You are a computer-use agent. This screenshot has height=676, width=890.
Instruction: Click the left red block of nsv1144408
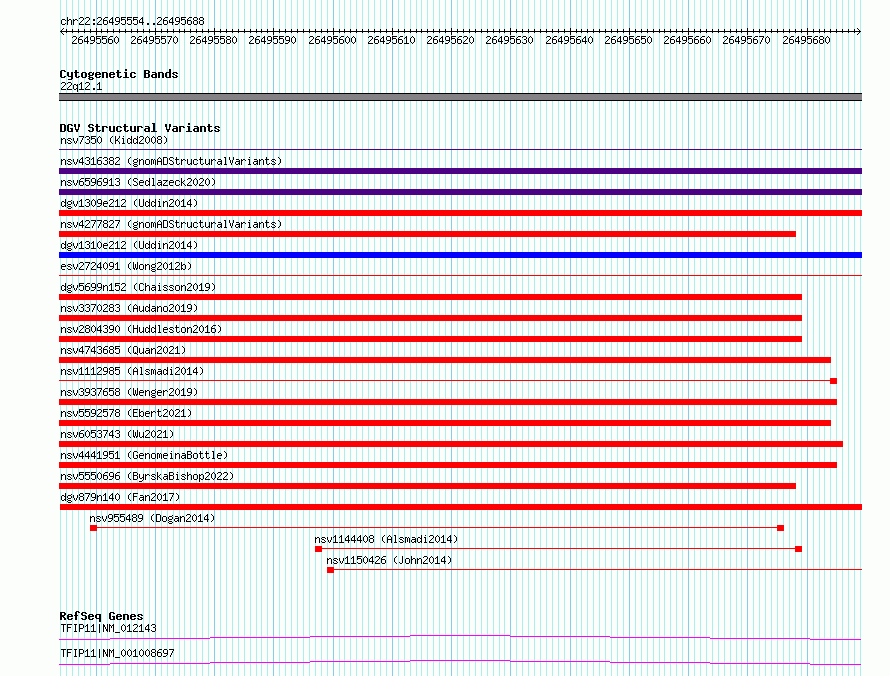pyautogui.click(x=318, y=549)
